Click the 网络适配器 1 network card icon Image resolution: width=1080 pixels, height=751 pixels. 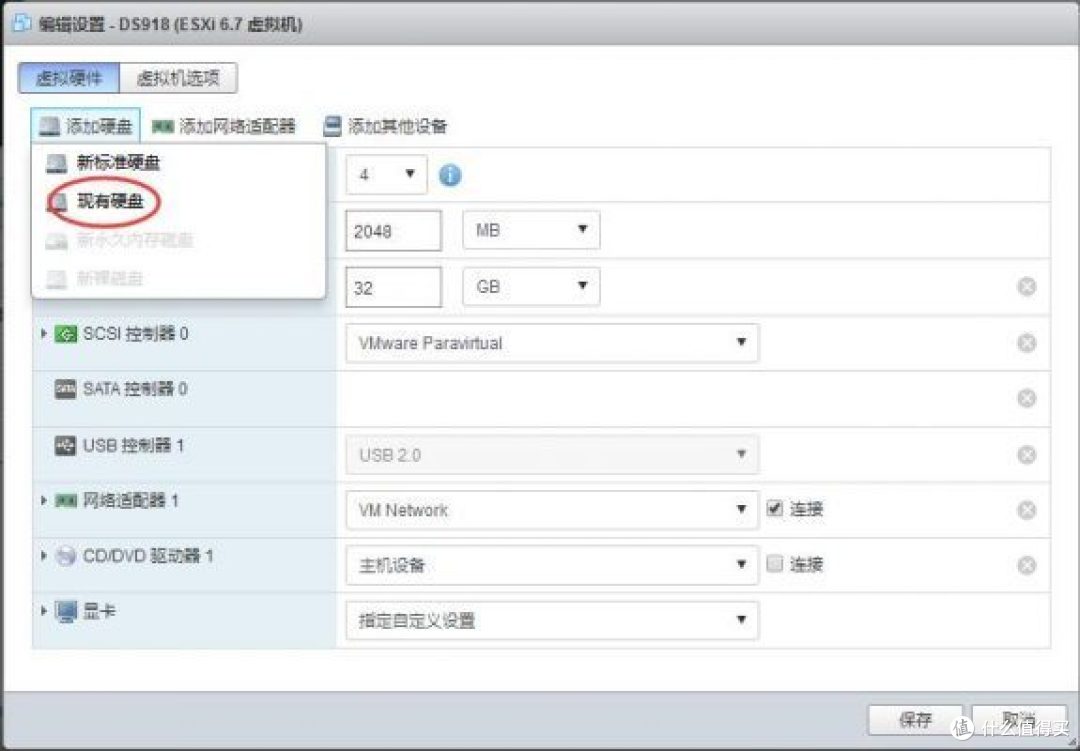[x=65, y=501]
